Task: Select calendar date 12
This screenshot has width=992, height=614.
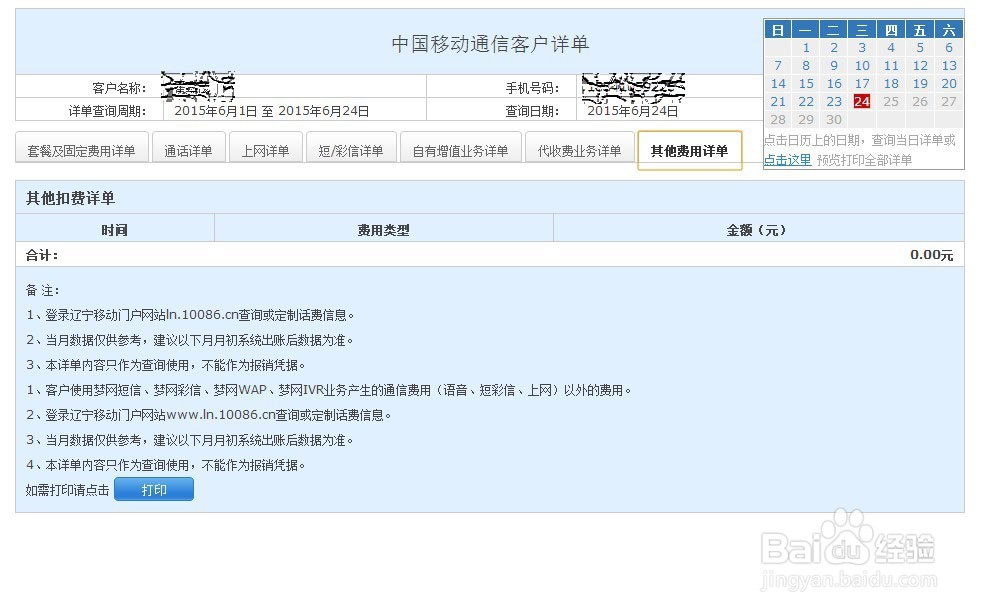Action: pos(920,66)
